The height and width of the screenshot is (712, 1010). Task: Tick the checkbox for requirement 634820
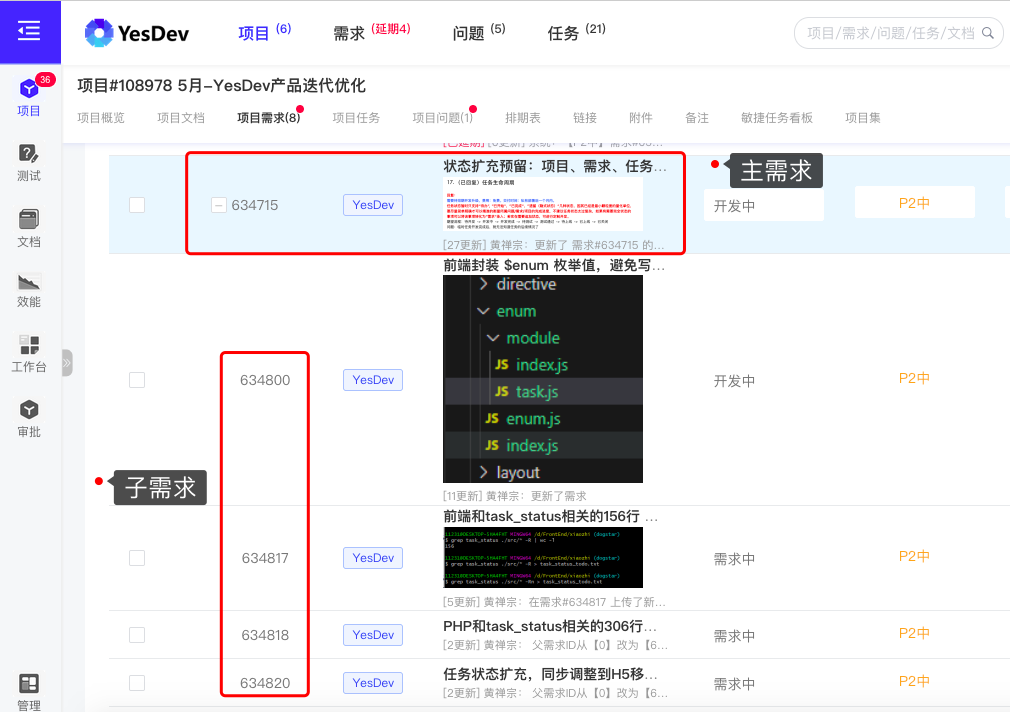tap(137, 683)
